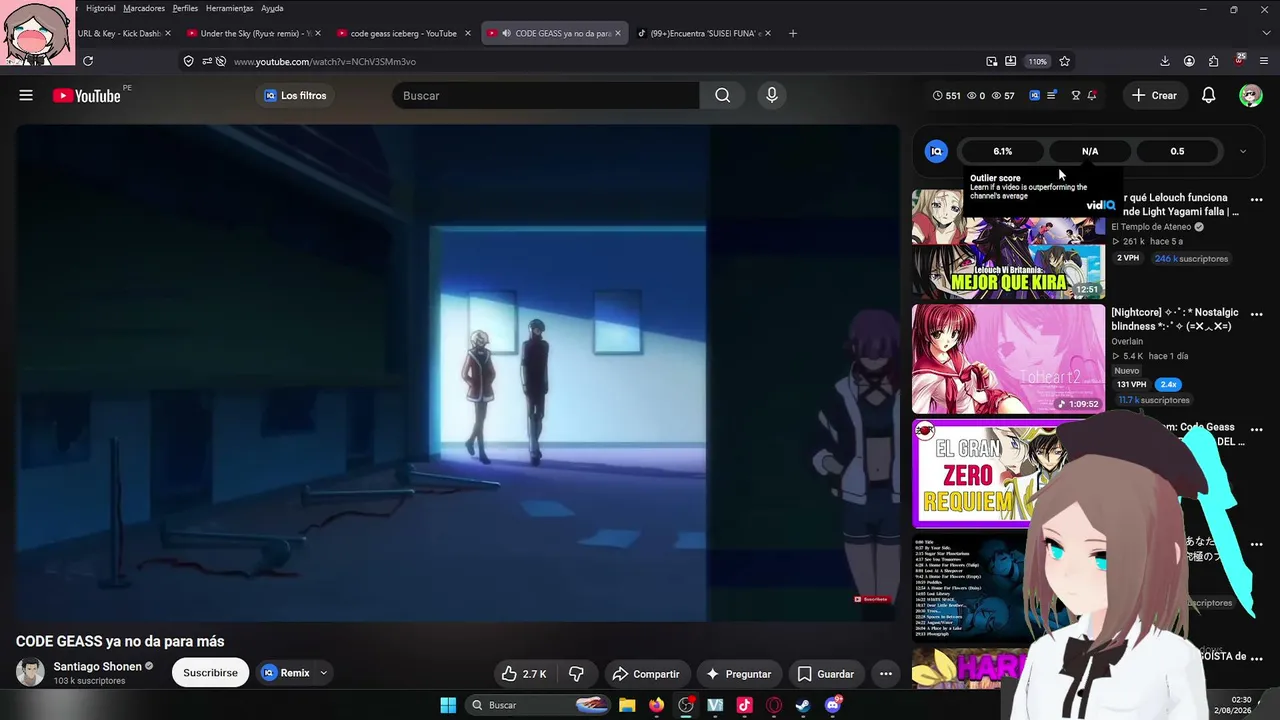
Task: Open the Crear menu
Action: tap(1154, 95)
